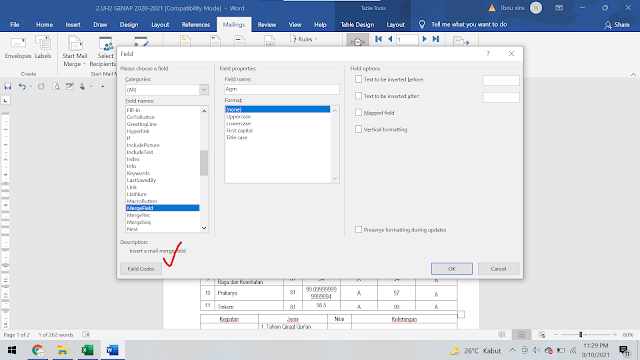The width and height of the screenshot is (640, 360).
Task: Click the lightbulb Tell me icon
Action: point(422,24)
